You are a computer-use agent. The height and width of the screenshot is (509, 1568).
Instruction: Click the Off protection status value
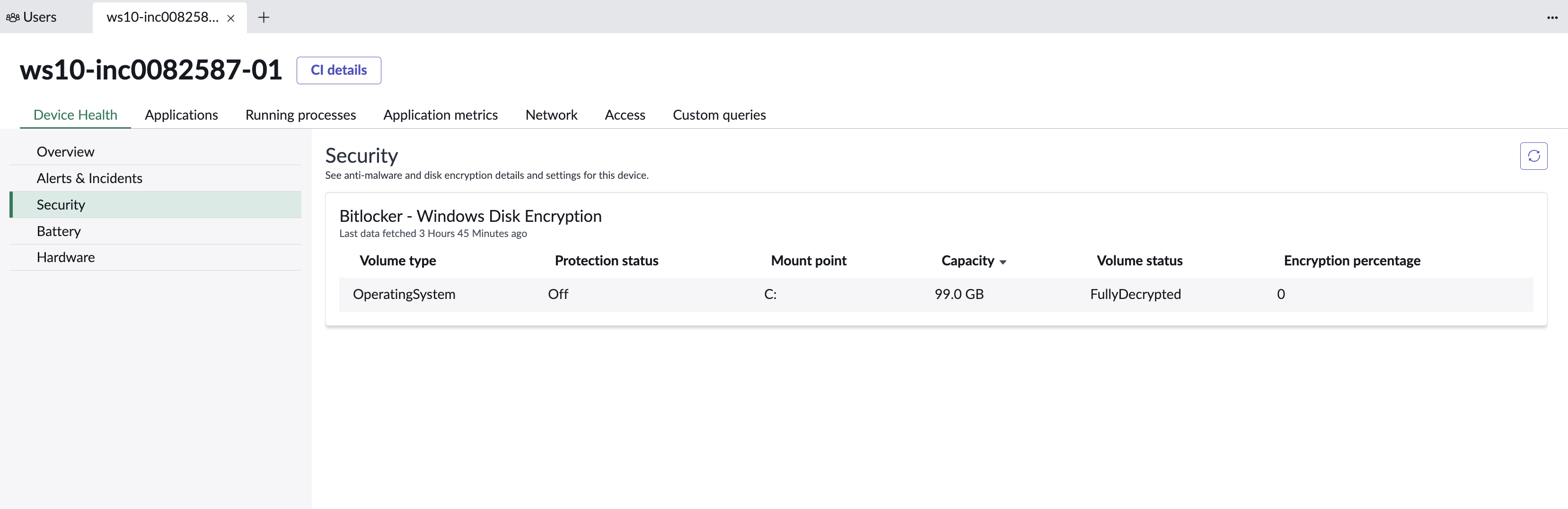[x=557, y=294]
